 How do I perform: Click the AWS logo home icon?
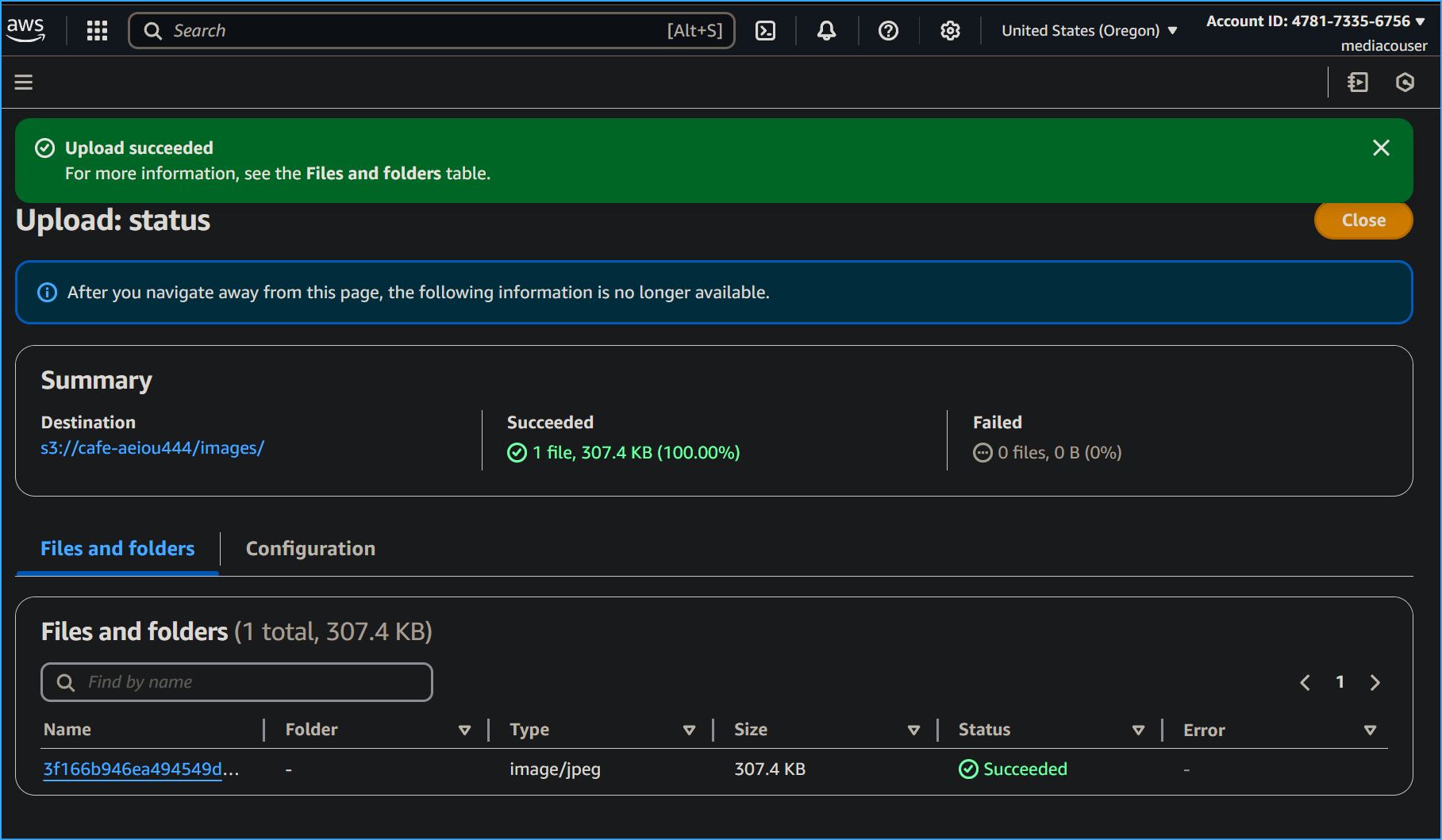pyautogui.click(x=25, y=30)
